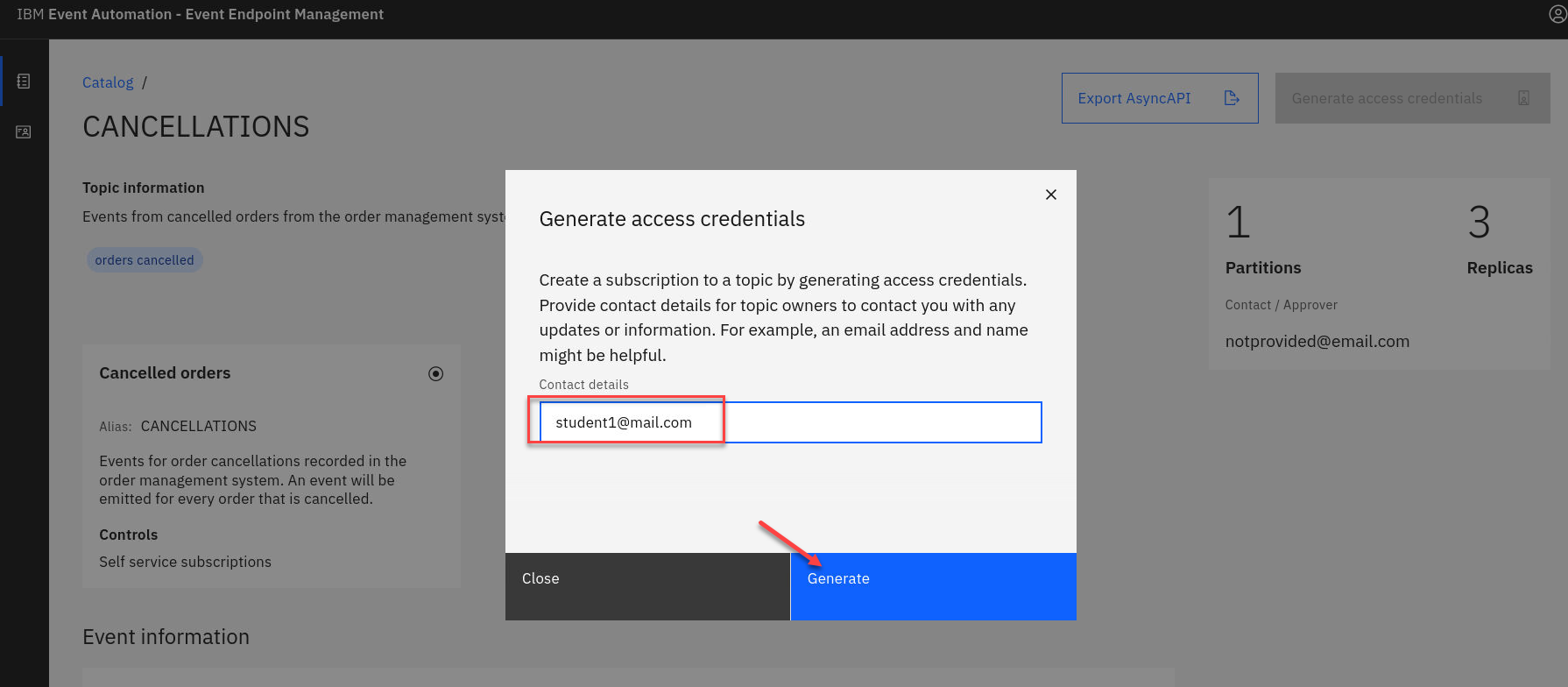The image size is (1568, 687).
Task: Open the Catalog page from the sidebar icon
Action: 24,81
